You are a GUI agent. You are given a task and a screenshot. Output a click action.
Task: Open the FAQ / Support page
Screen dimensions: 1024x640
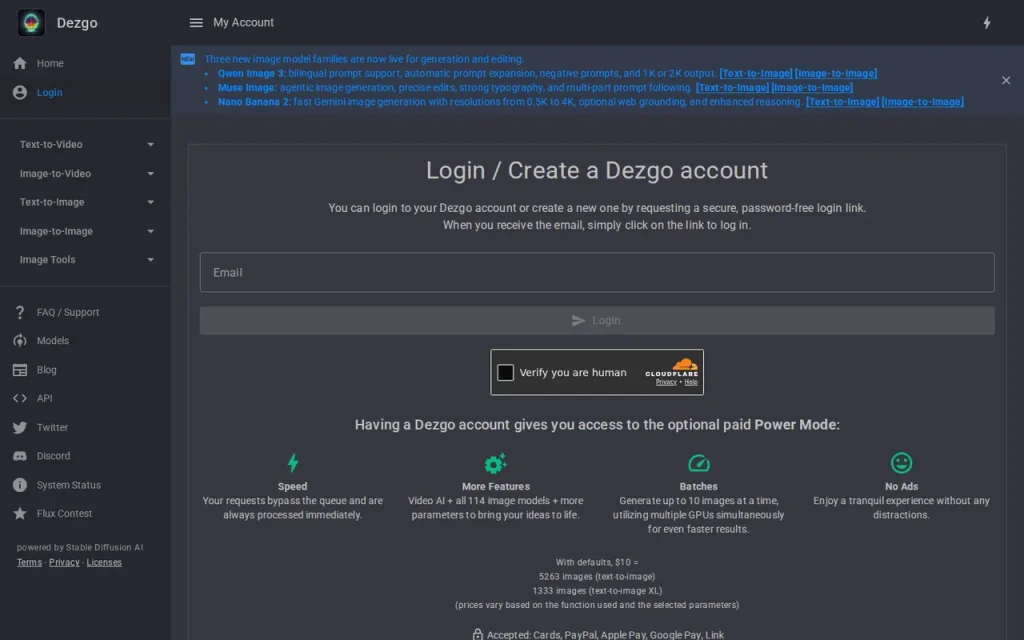[86, 312]
